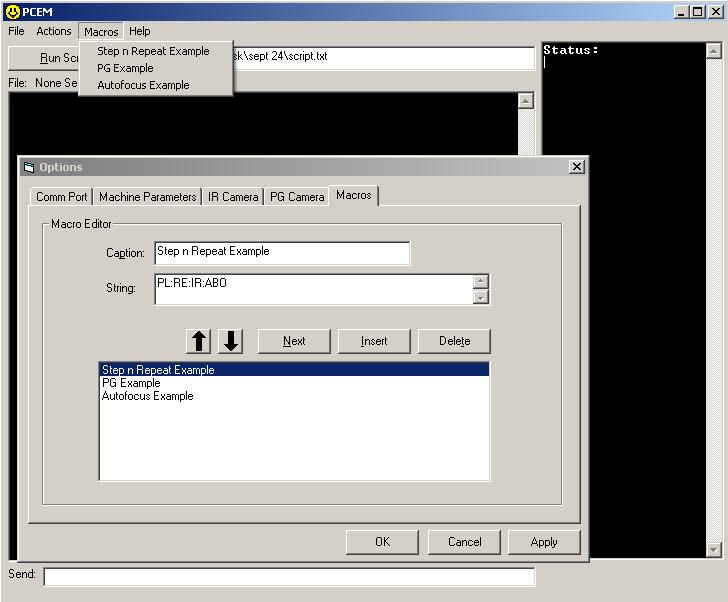Open the Help menu
Screen dimensions: 728x602
click(x=140, y=31)
